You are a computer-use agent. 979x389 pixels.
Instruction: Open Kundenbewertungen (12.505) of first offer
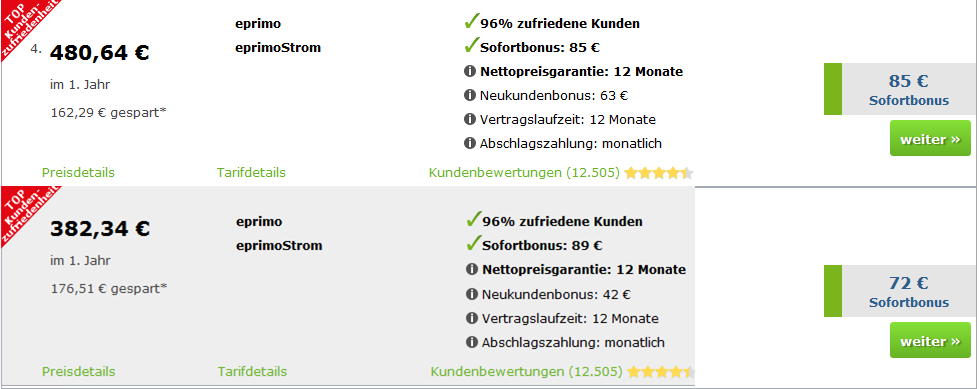pyautogui.click(x=524, y=173)
